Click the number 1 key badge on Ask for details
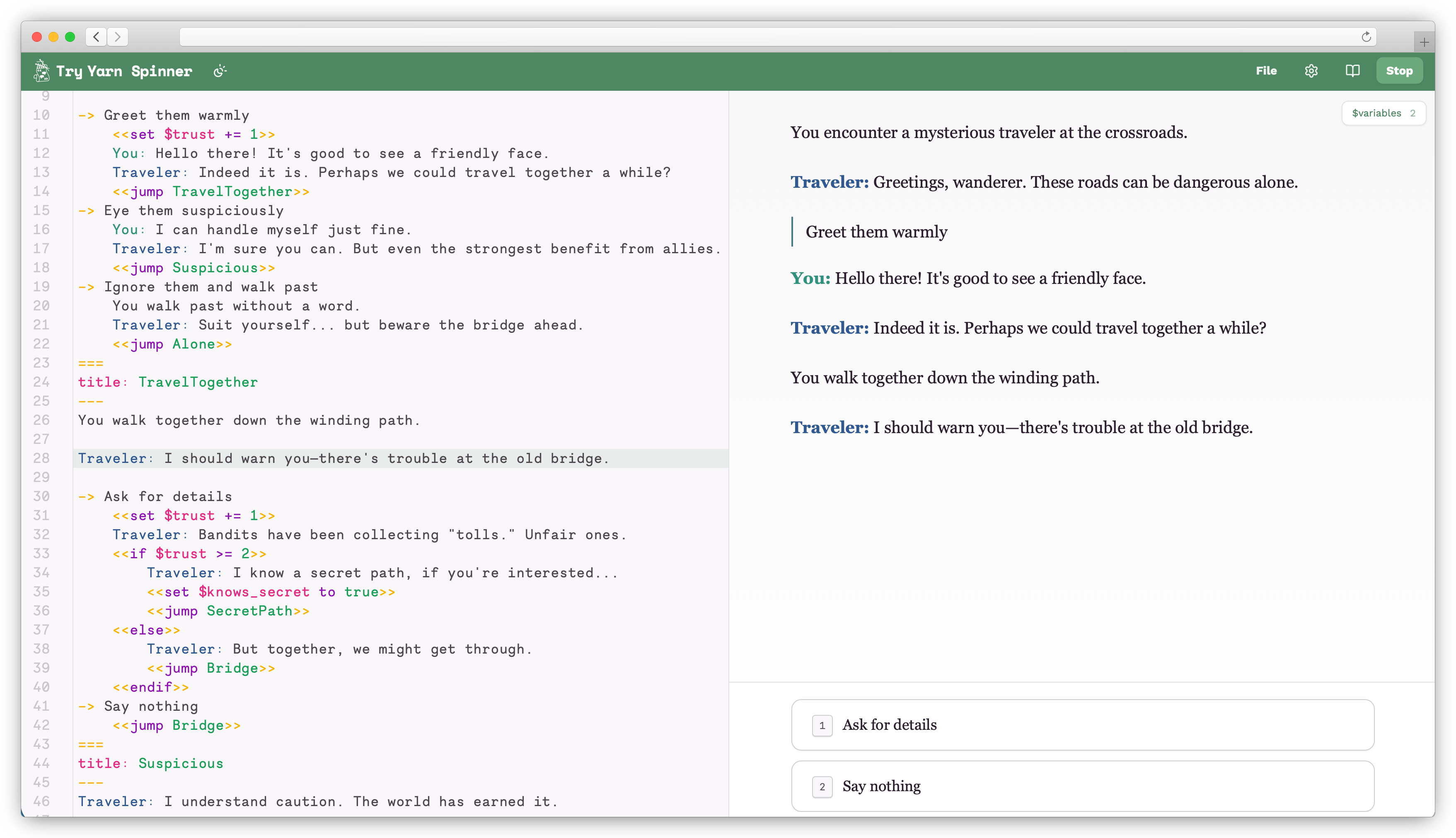The width and height of the screenshot is (1456, 838). [822, 725]
